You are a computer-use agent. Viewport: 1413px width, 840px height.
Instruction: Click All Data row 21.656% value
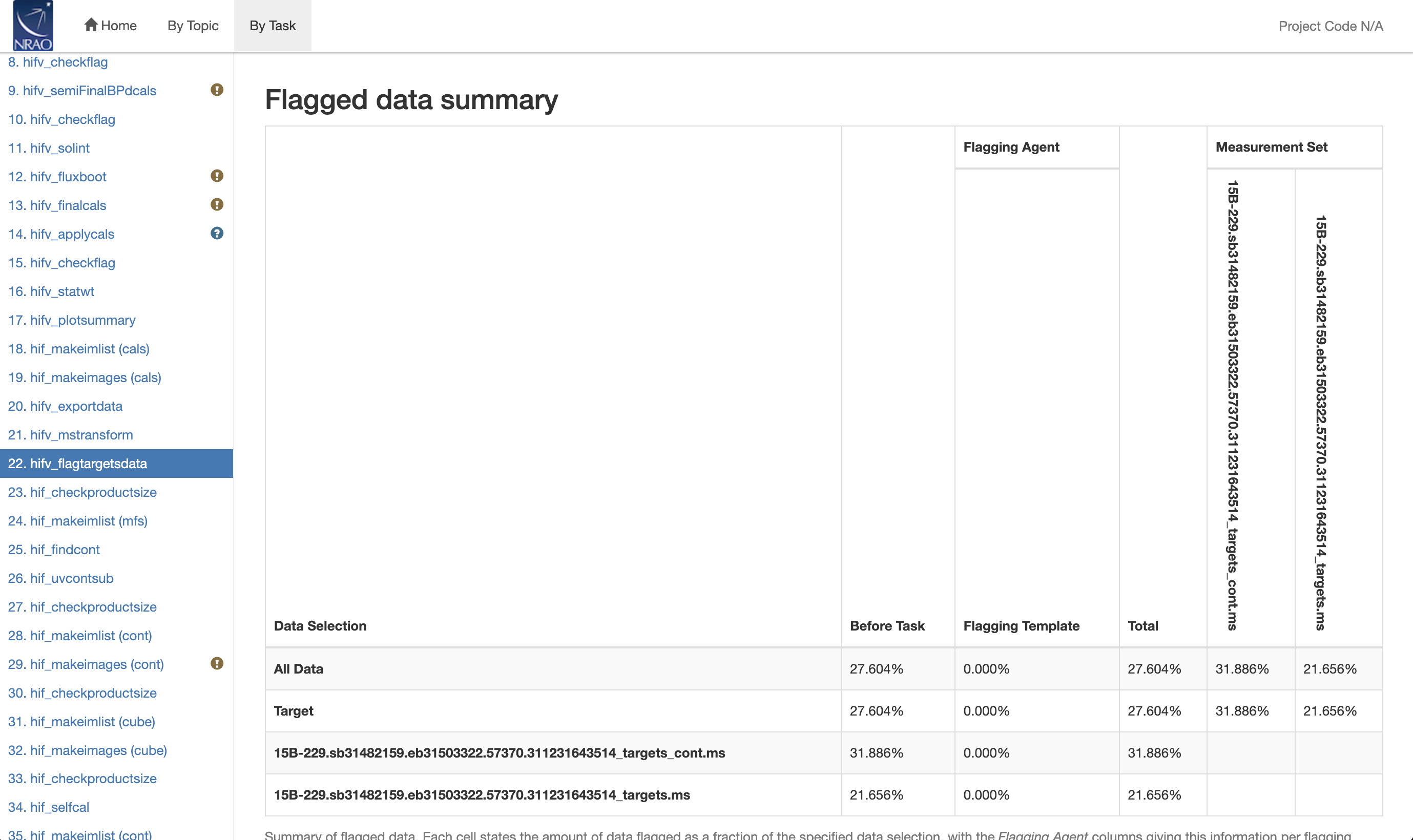click(x=1330, y=668)
